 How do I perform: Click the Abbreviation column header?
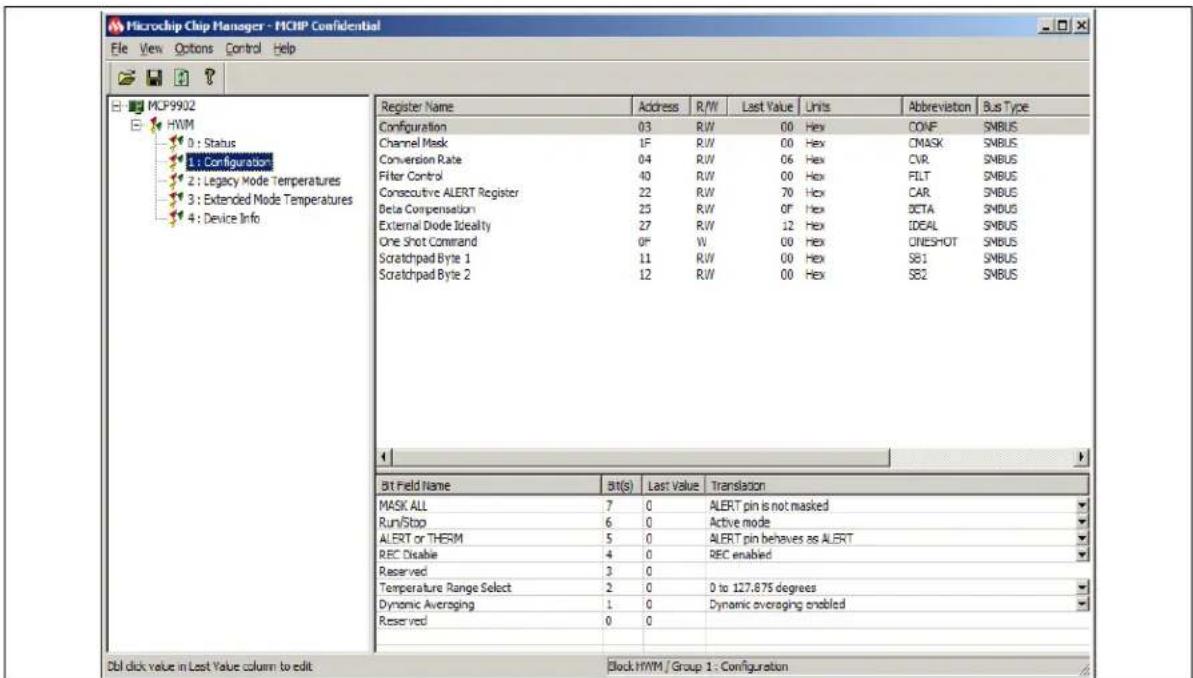click(940, 107)
